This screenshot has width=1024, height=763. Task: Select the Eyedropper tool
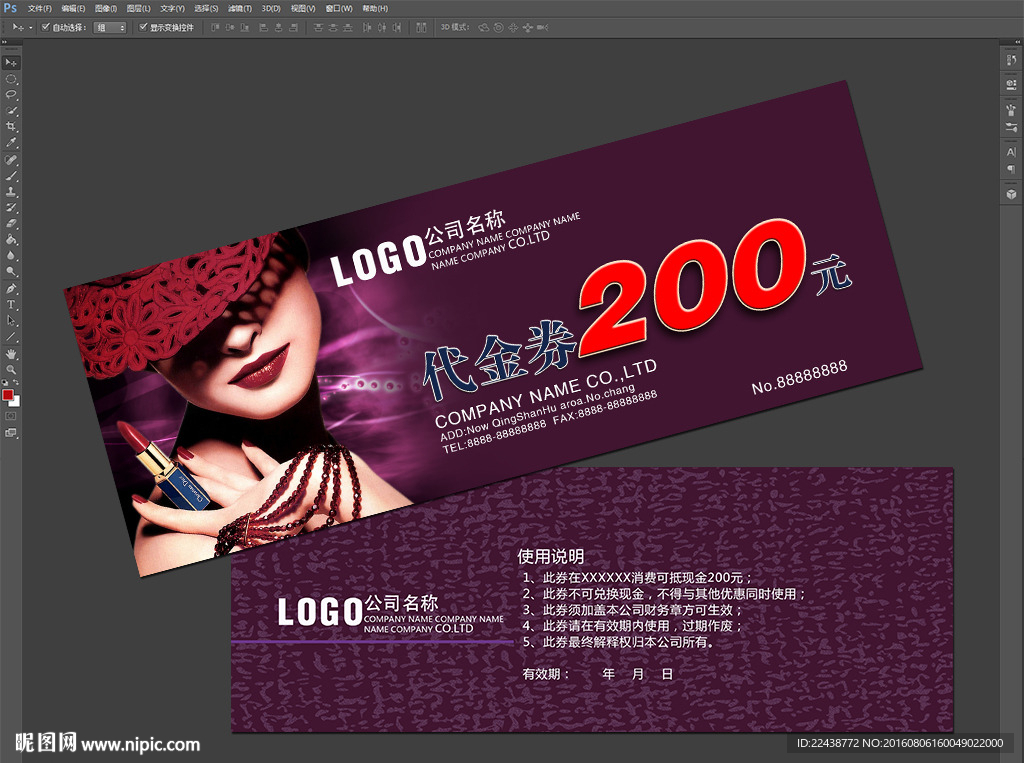point(11,143)
